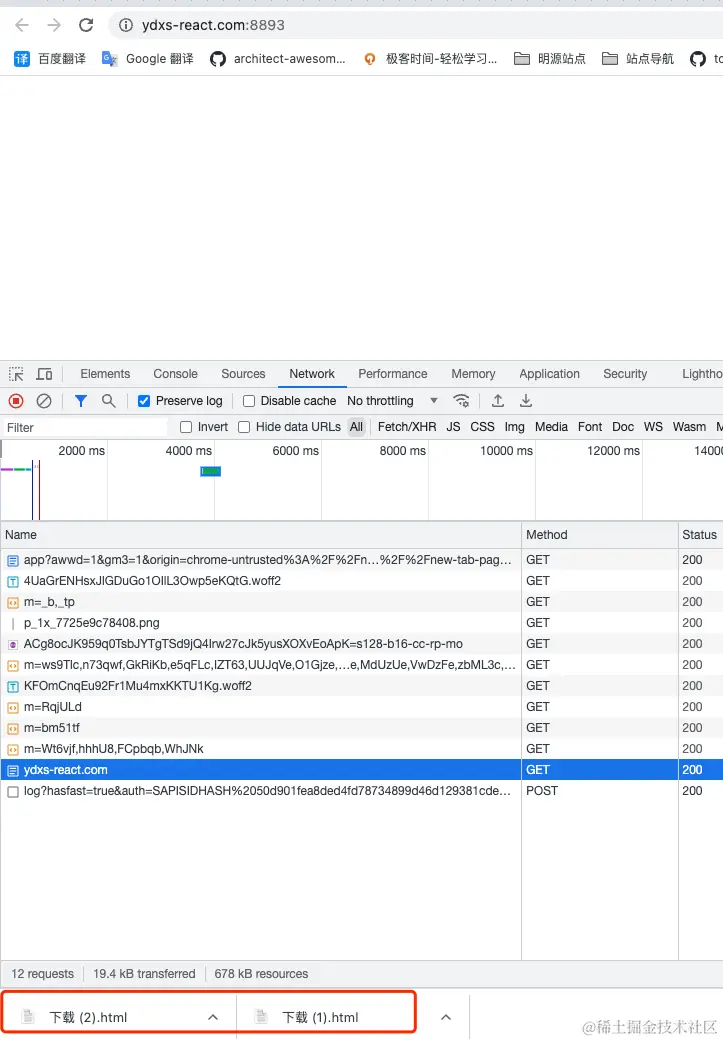Focus the Filter input field

click(x=85, y=428)
